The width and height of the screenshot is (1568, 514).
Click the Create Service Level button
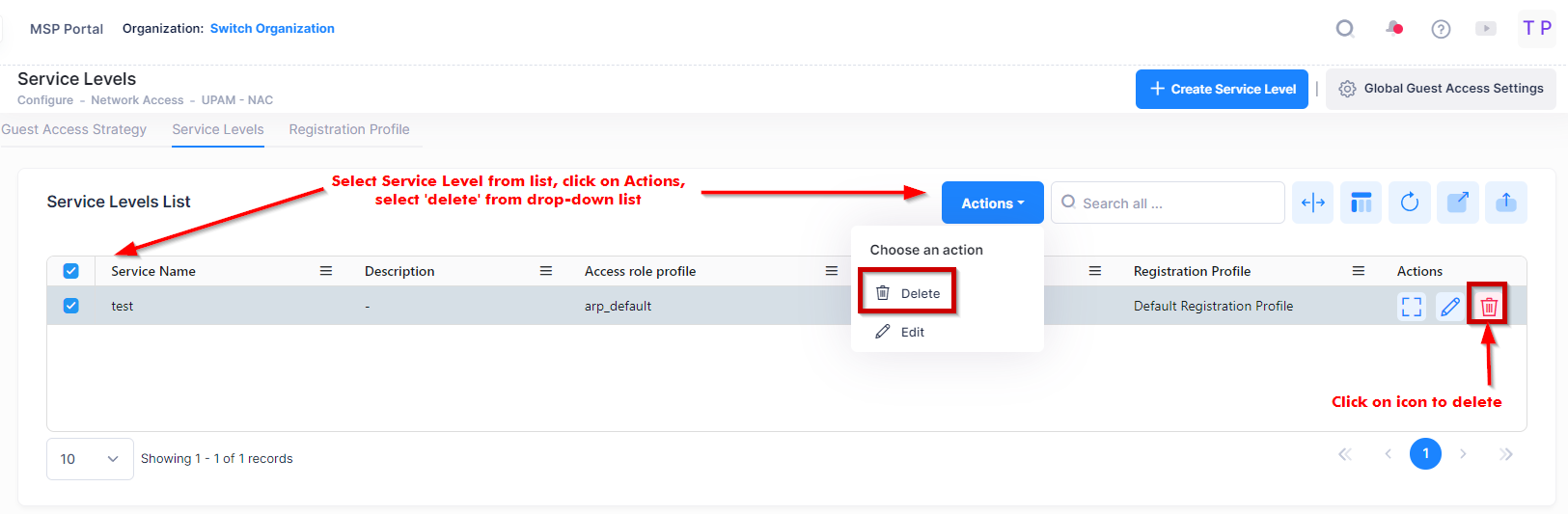coord(1222,89)
